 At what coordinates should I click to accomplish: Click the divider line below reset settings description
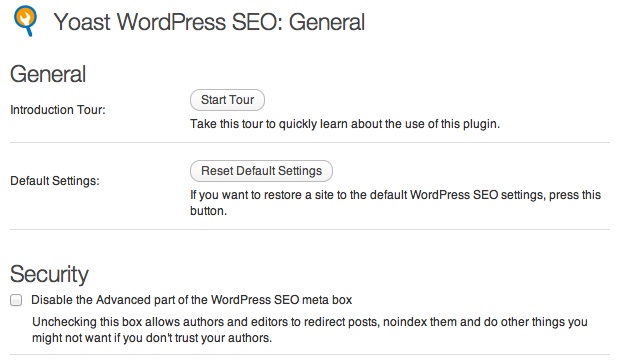(x=310, y=229)
